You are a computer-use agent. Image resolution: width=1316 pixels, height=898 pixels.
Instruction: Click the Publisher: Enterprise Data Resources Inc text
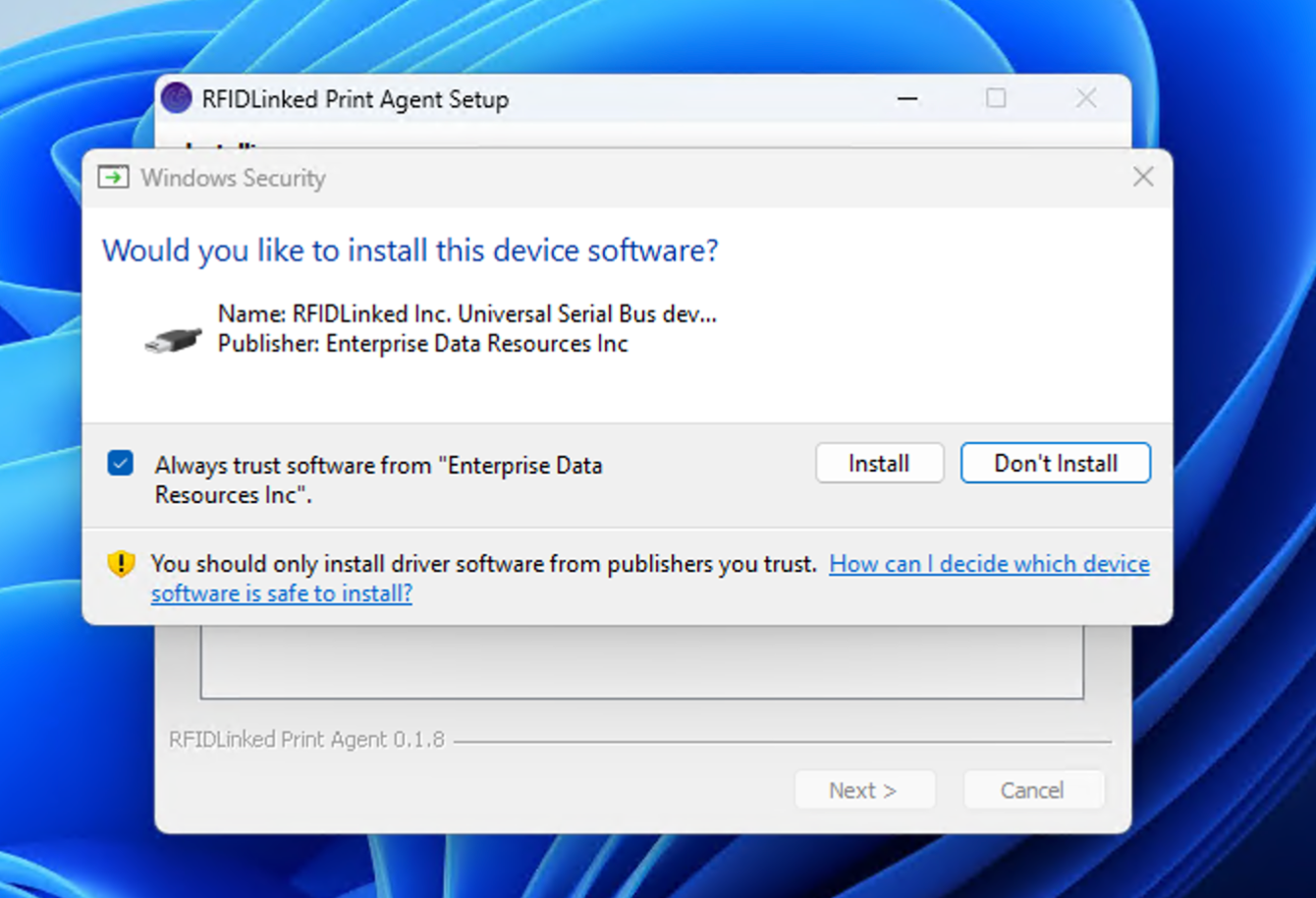[x=422, y=344]
